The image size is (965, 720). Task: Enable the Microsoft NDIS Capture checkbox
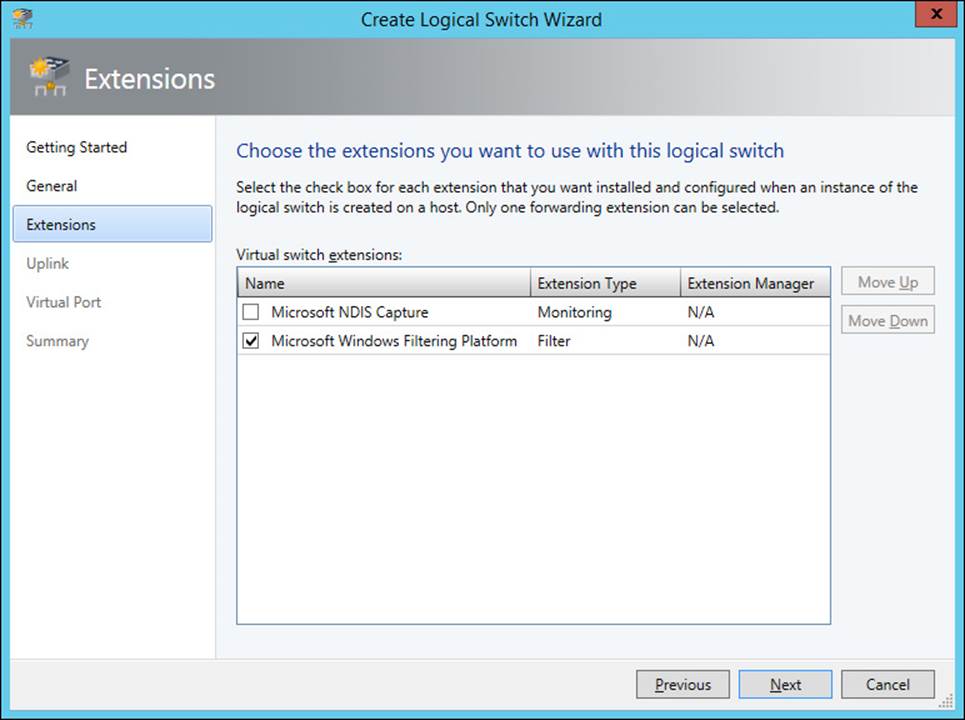[250, 312]
